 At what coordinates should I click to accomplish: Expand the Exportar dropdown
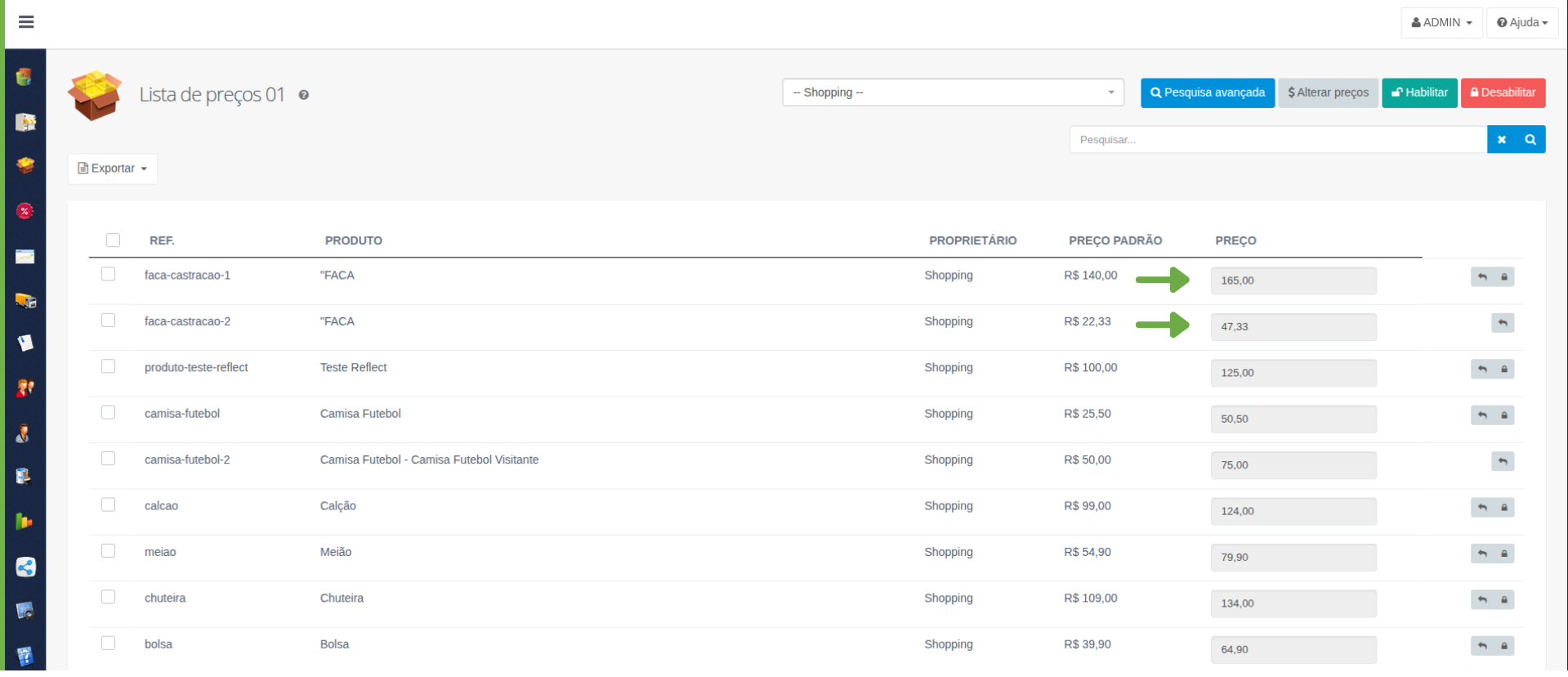[113, 168]
